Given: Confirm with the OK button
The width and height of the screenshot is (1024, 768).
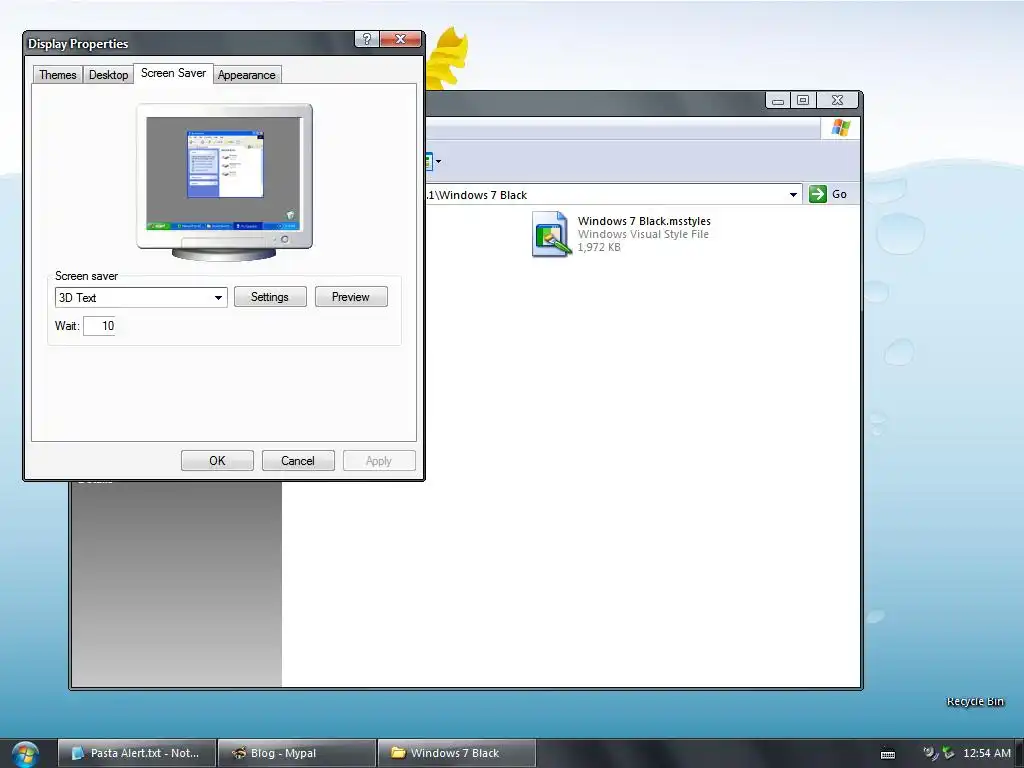Looking at the screenshot, I should click(x=217, y=460).
